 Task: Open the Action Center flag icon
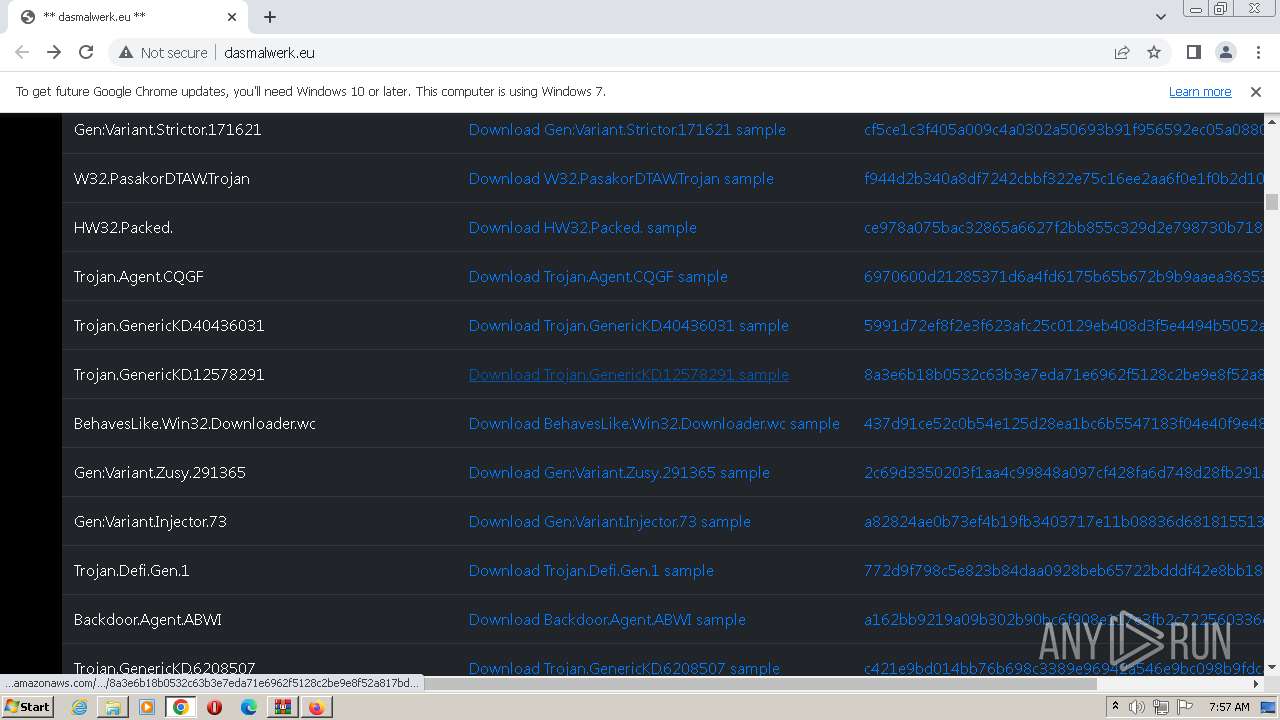point(1184,707)
